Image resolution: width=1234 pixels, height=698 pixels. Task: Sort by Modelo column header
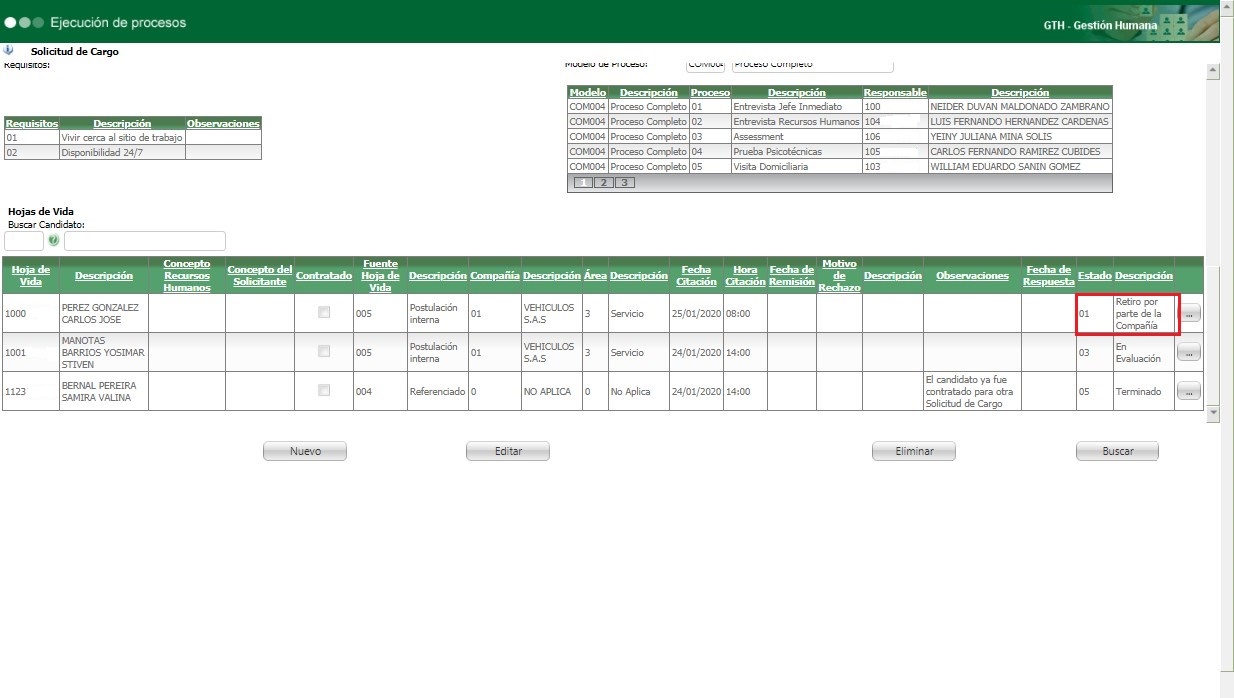[587, 92]
